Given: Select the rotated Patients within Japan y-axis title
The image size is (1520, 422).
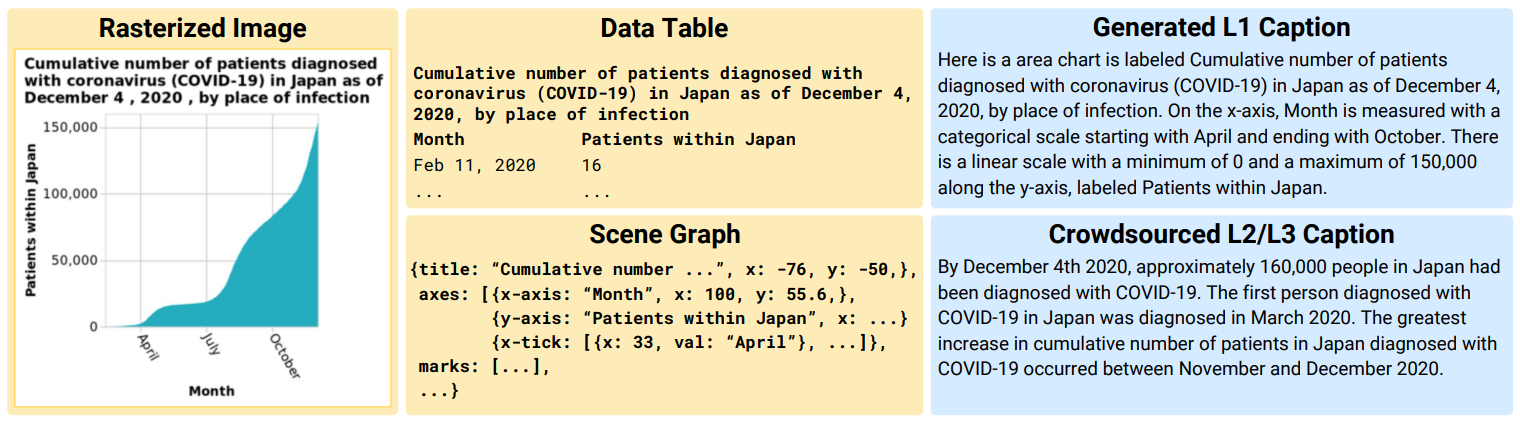Looking at the screenshot, I should click(x=30, y=220).
